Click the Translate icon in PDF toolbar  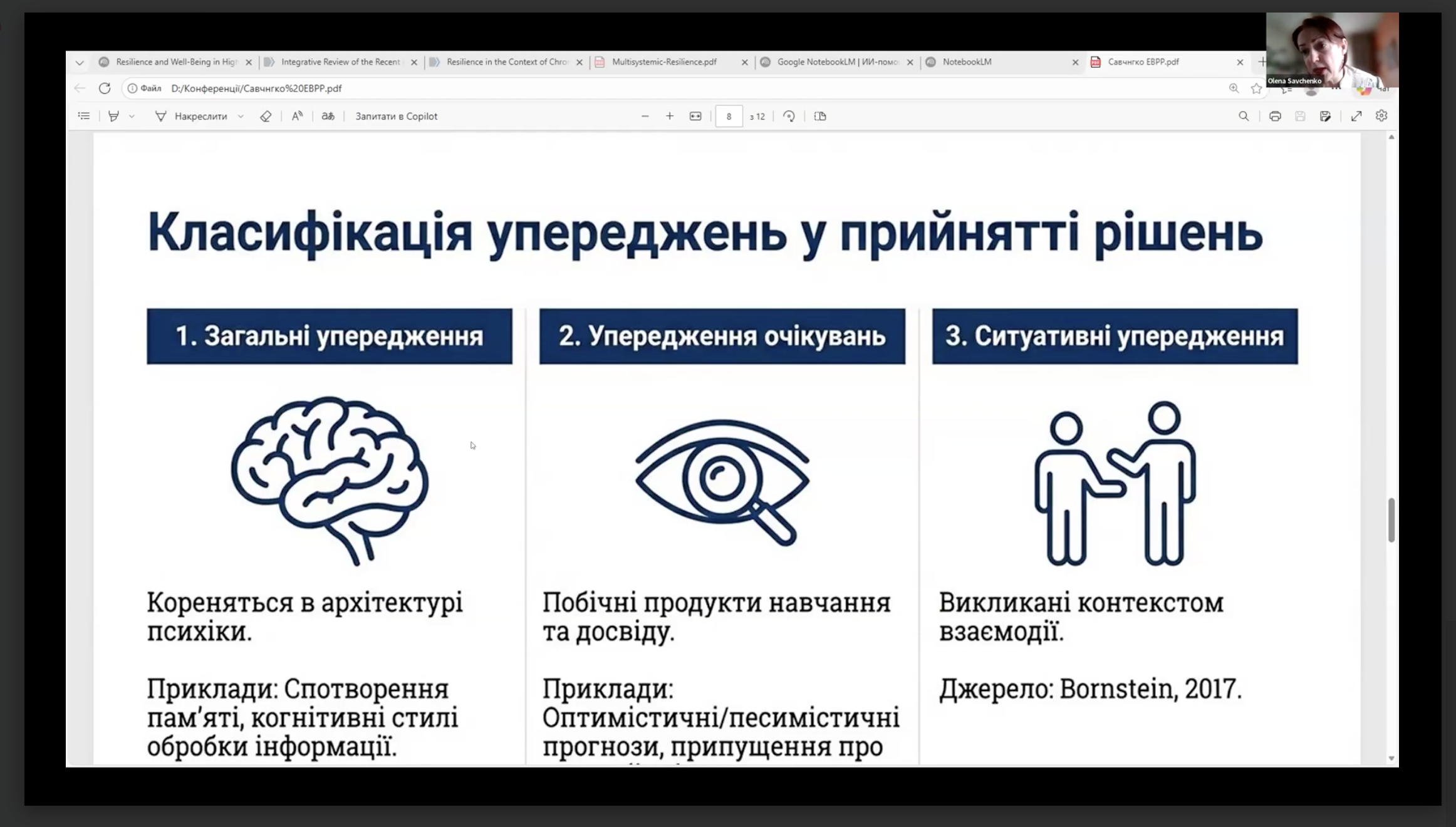tap(328, 116)
